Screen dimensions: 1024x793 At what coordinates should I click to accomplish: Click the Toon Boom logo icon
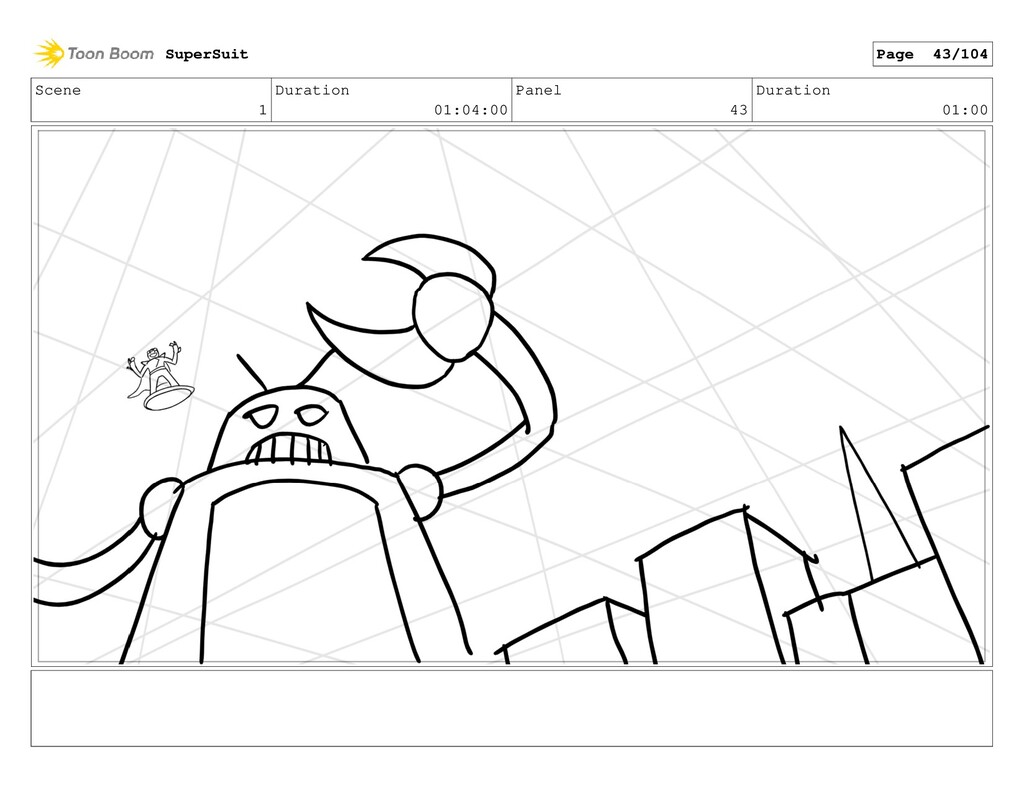(49, 54)
